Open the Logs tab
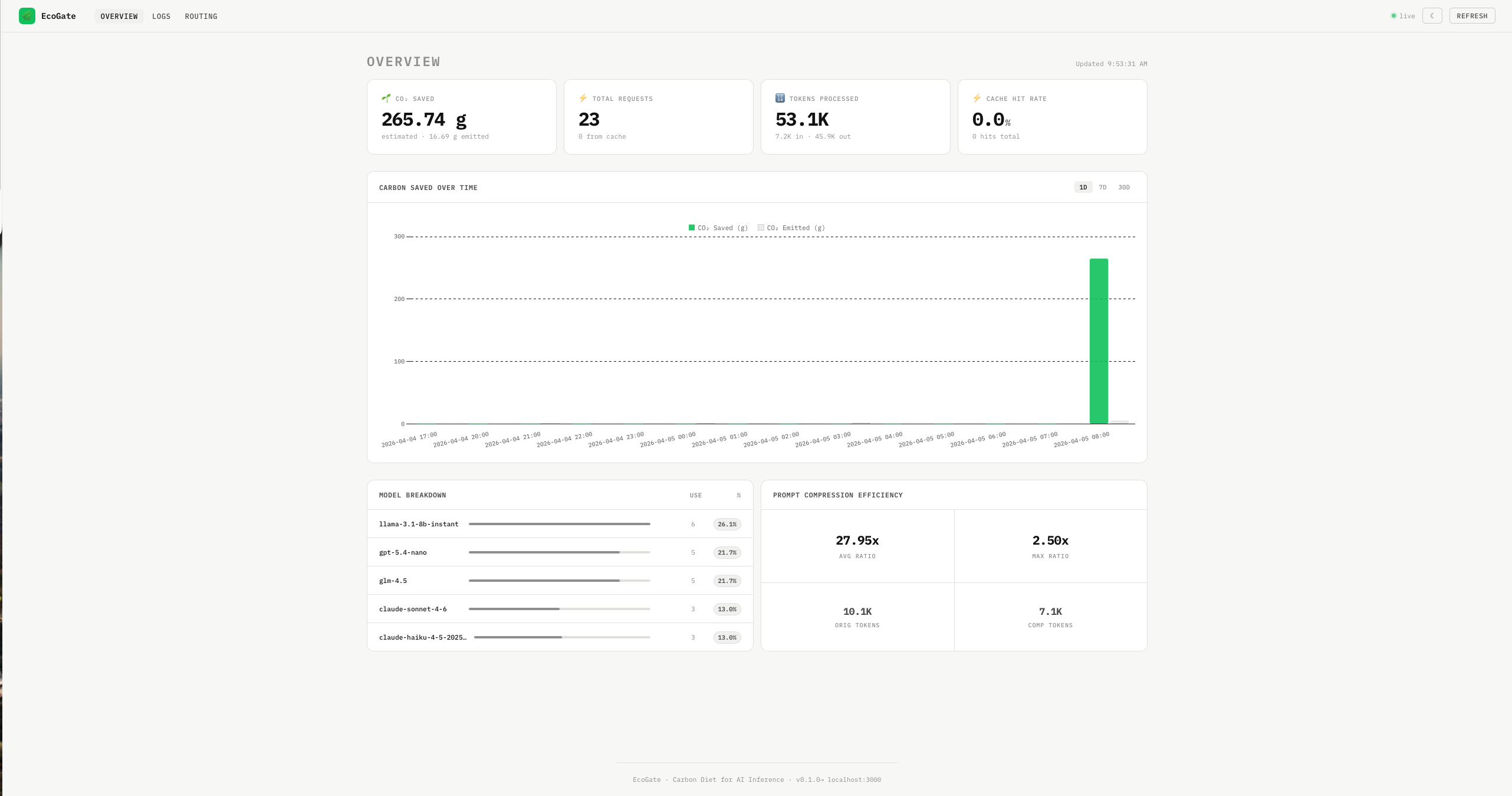The width and height of the screenshot is (1512, 796). [x=161, y=16]
